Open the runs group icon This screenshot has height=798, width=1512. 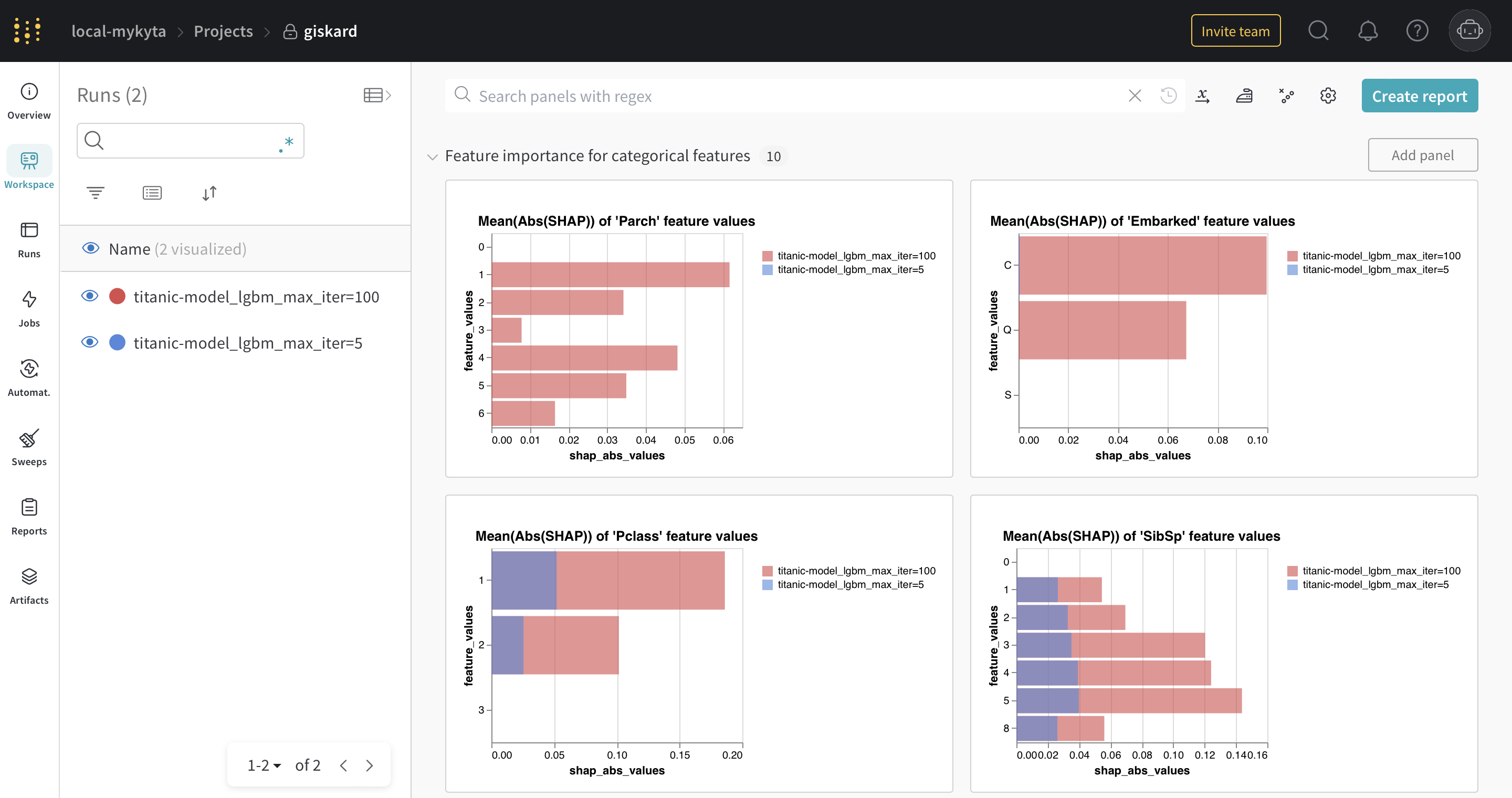tap(152, 193)
